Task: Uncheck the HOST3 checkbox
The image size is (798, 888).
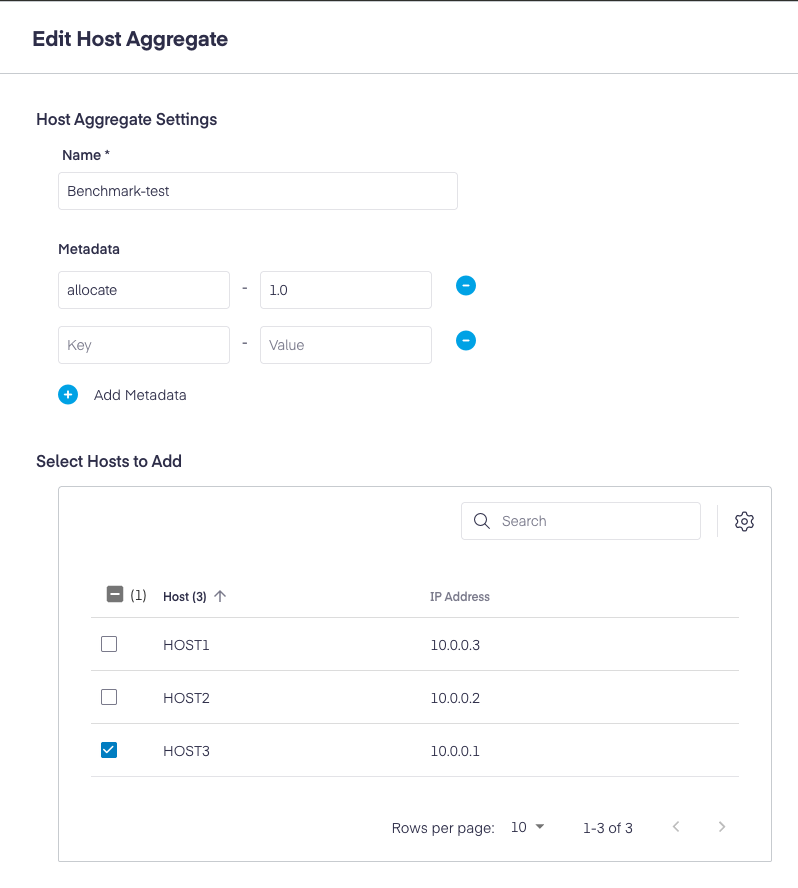Action: 109,750
